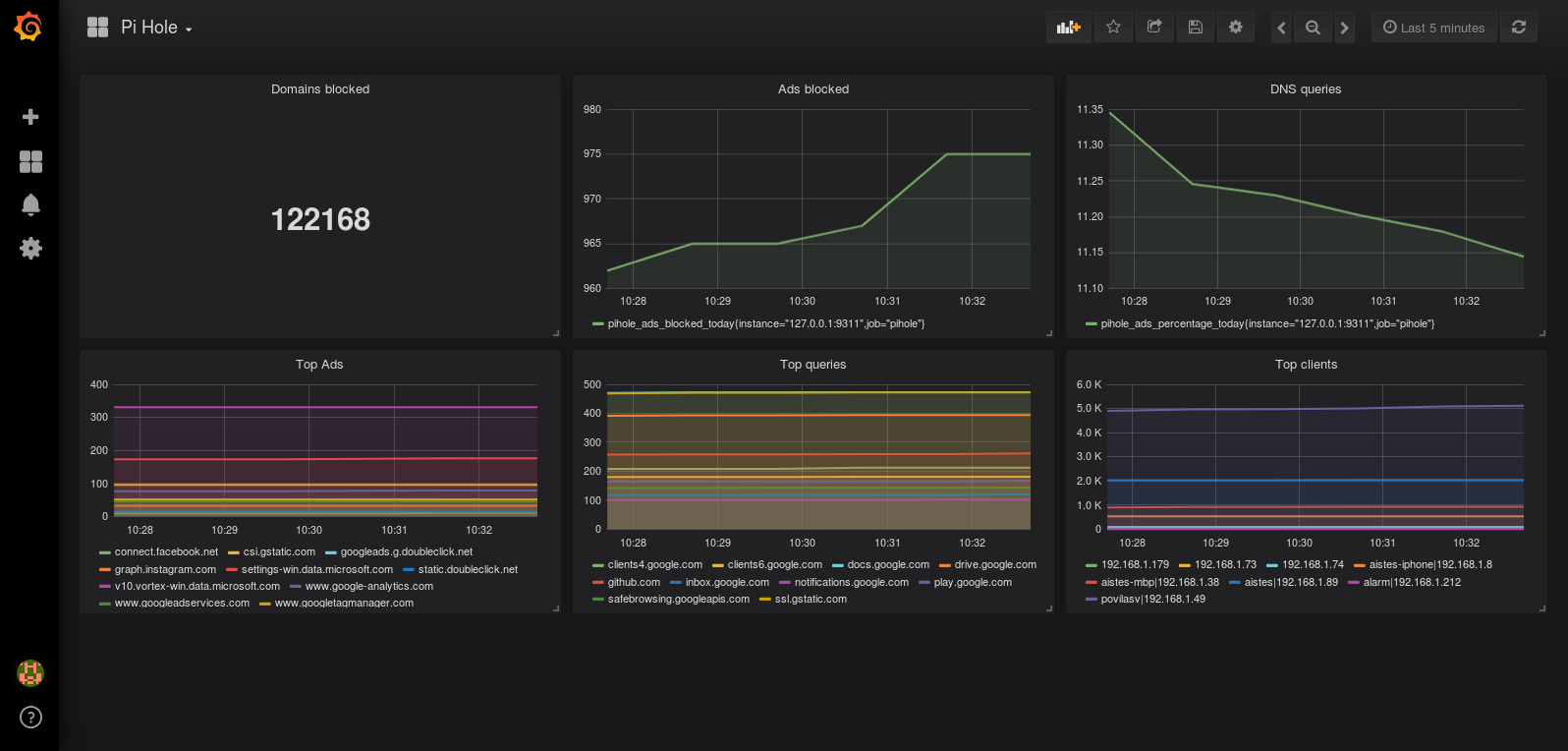This screenshot has width=1568, height=751.
Task: Toggle 192.168.1.73 legend series
Action: 1225,565
